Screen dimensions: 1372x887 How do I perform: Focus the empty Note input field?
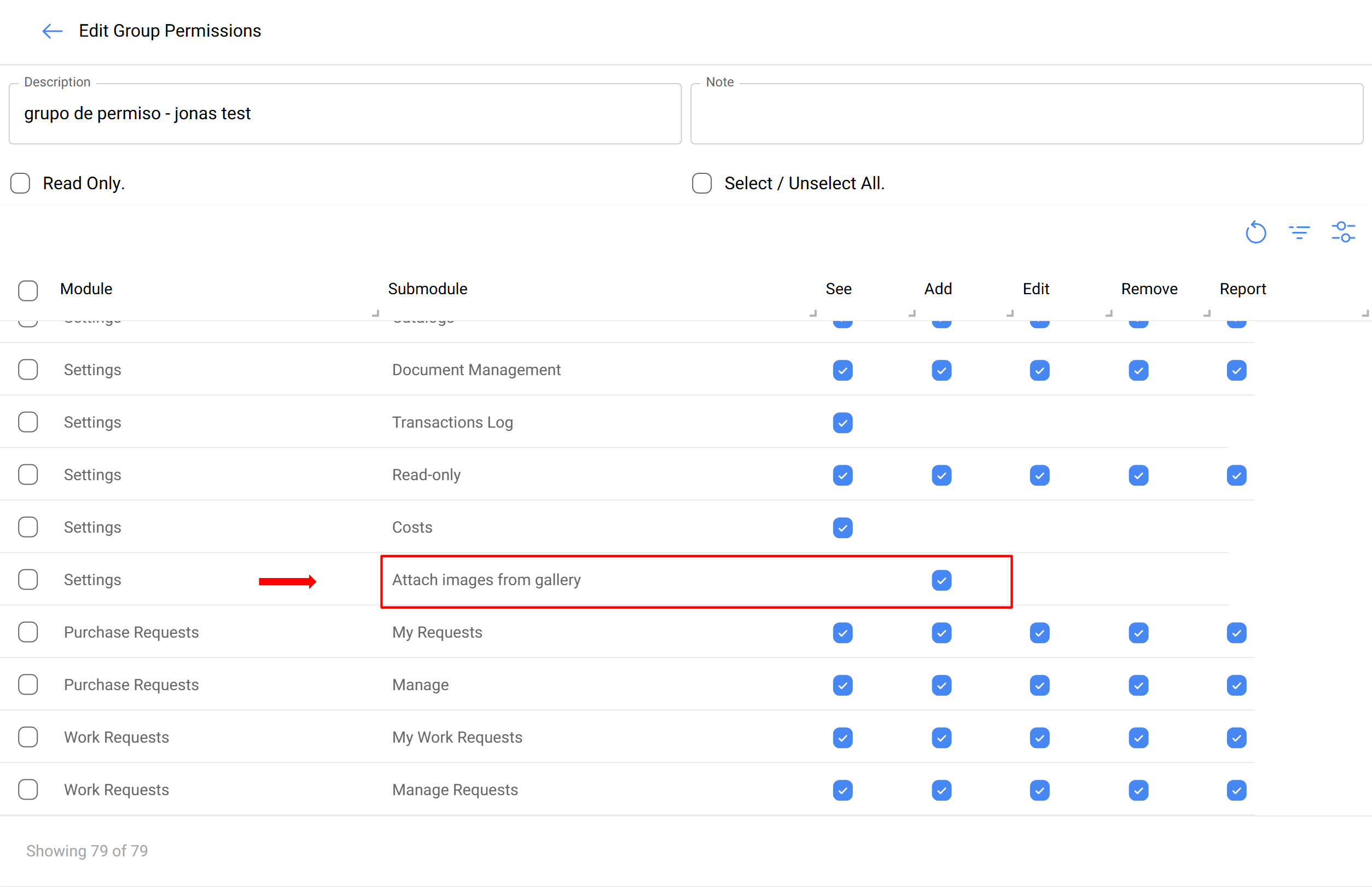point(1026,114)
